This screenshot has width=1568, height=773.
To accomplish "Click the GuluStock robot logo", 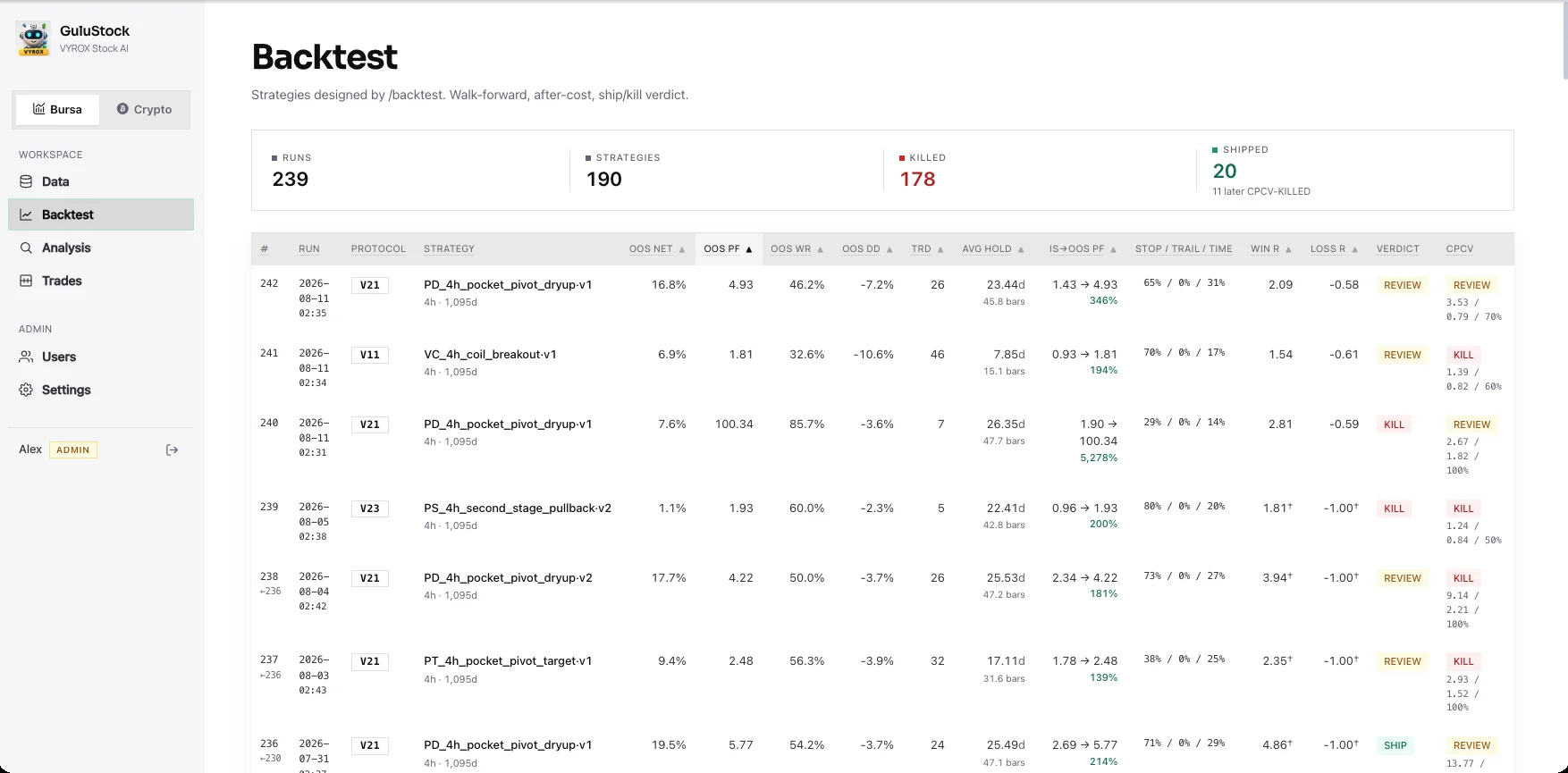I will tap(34, 39).
